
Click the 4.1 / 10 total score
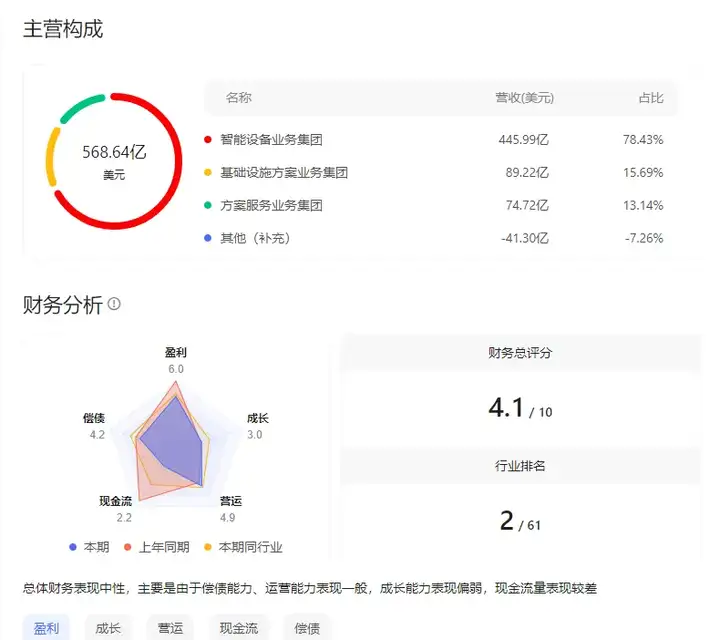[520, 408]
